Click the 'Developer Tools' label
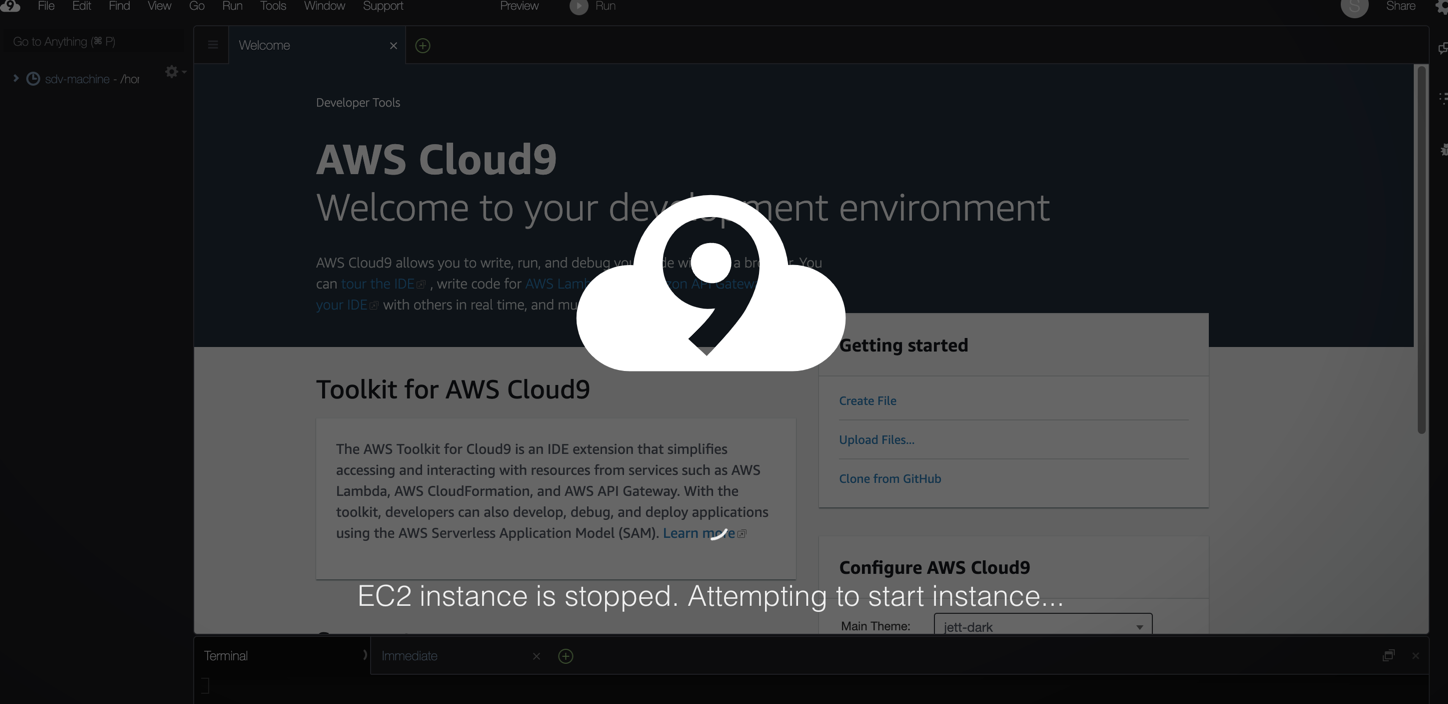1448x704 pixels. (358, 103)
